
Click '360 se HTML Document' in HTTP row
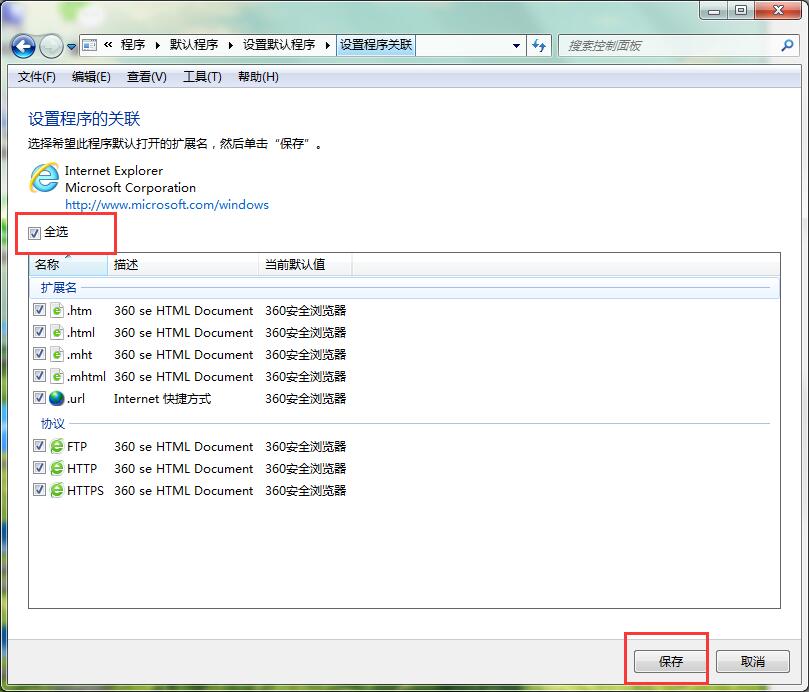coord(184,469)
